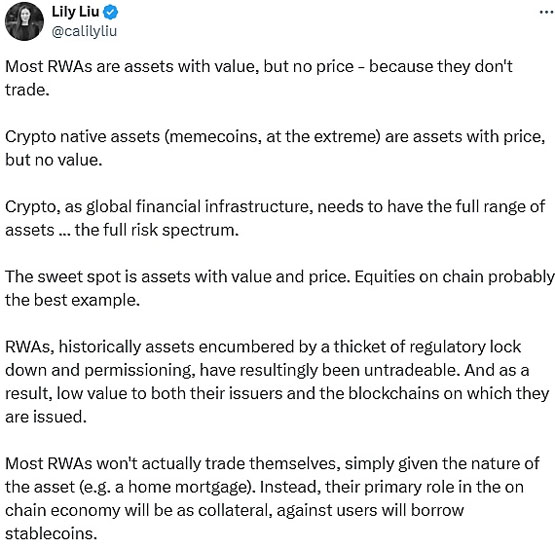The height and width of the screenshot is (548, 555).
Task: Click the words 'Crypto native' starting paragraph two
Action: pyautogui.click(x=56, y=136)
